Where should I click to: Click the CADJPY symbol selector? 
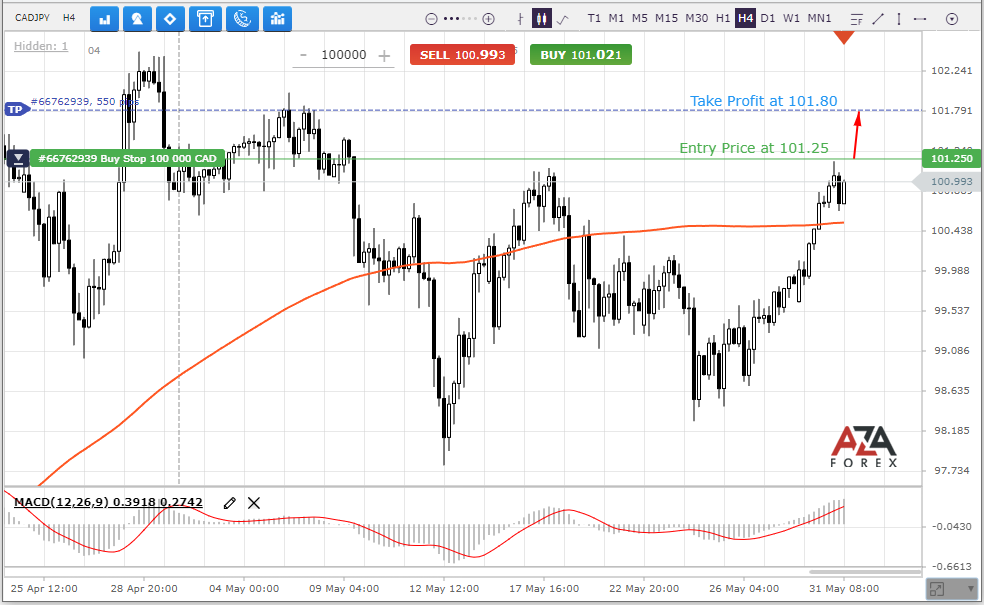[x=32, y=18]
